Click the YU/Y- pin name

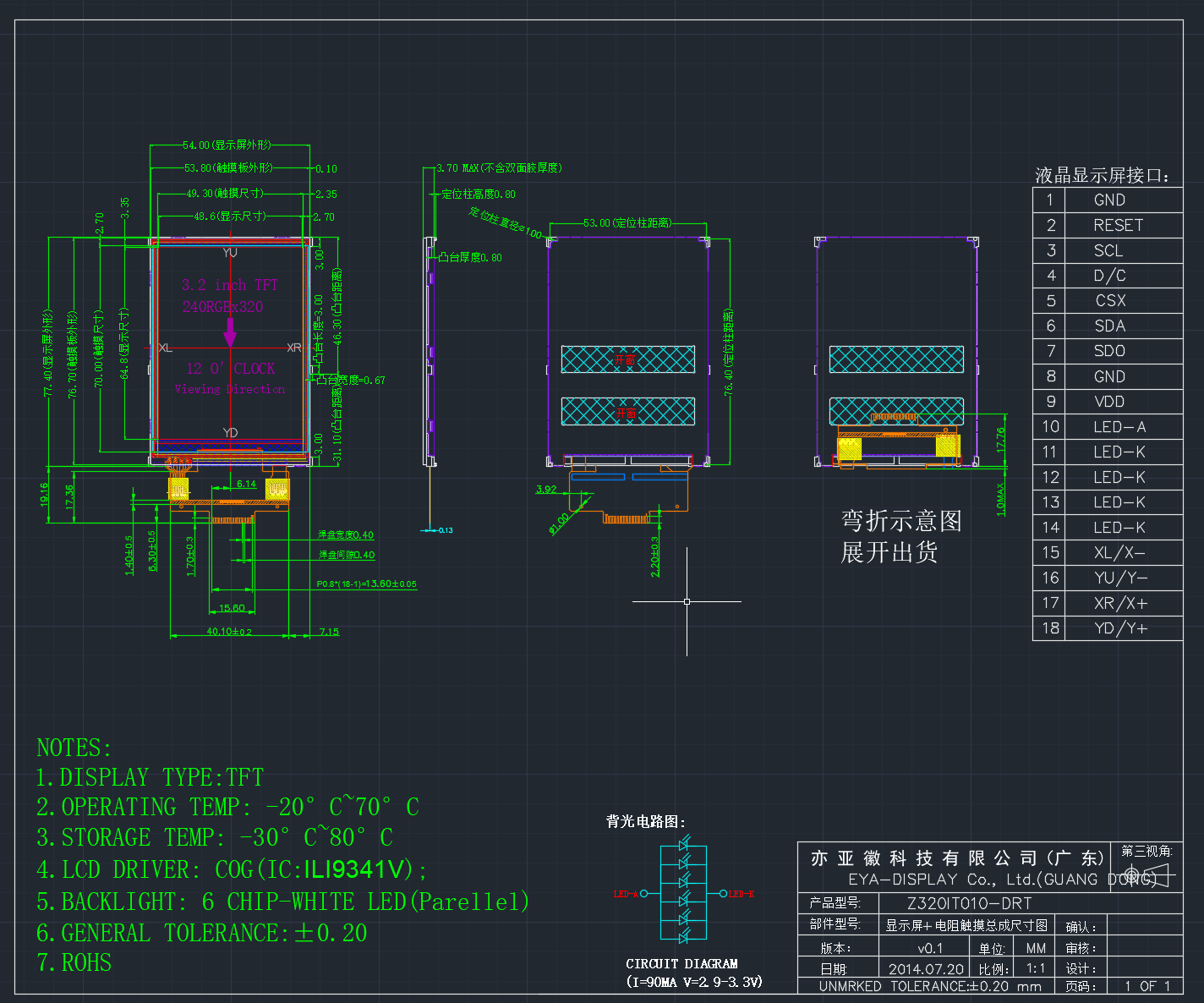1120,578
